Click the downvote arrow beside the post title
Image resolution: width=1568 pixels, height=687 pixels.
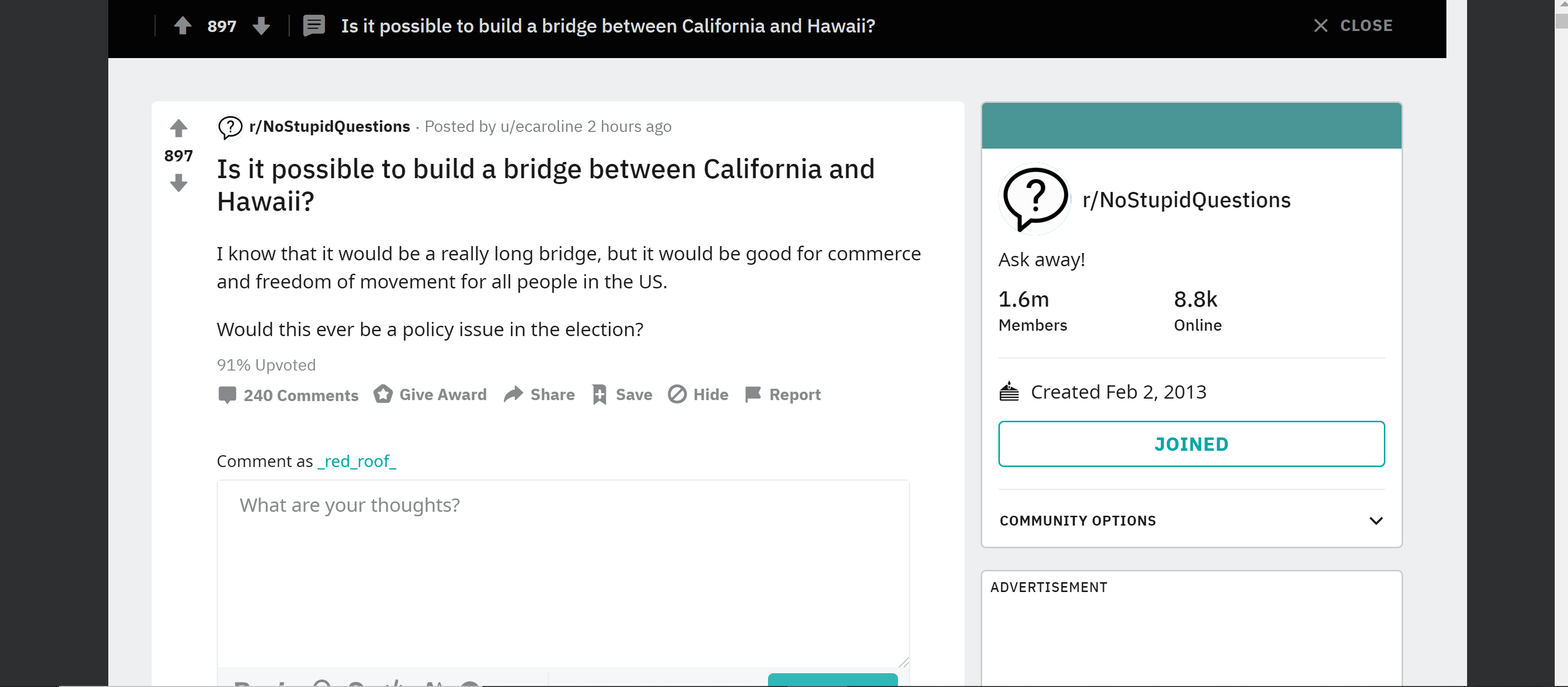[x=178, y=183]
